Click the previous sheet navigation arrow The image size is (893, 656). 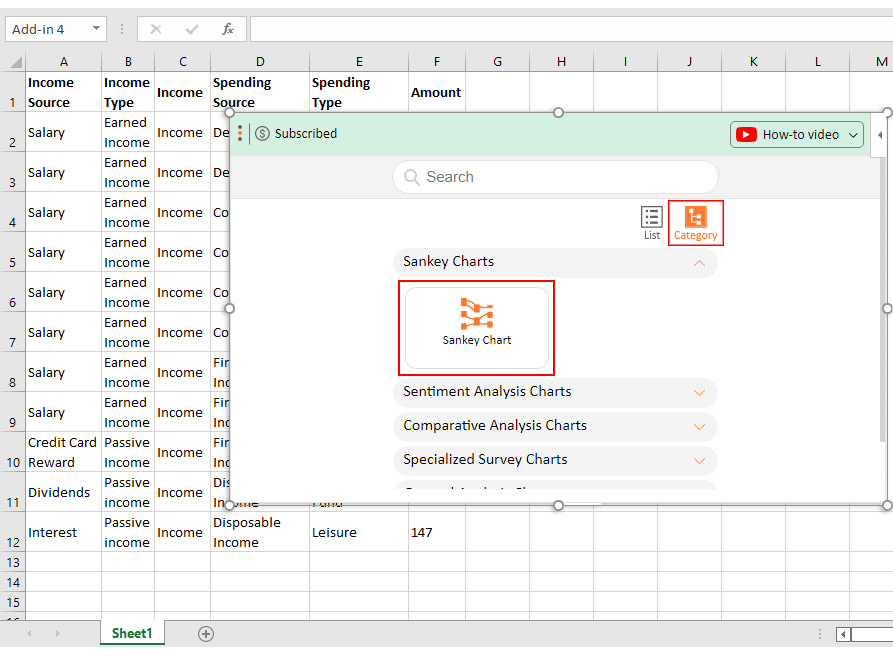pos(29,633)
